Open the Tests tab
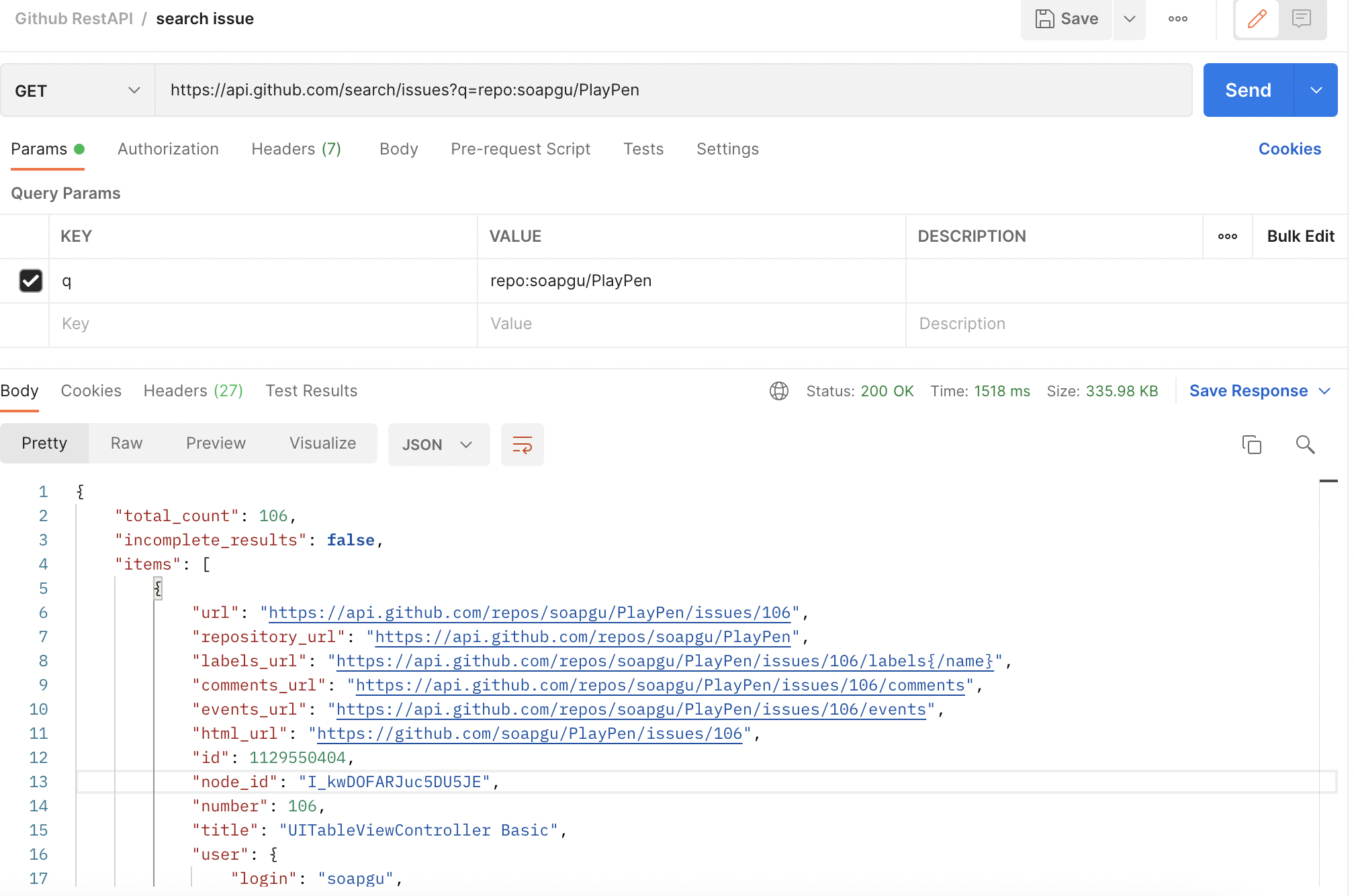This screenshot has height=896, width=1354. coord(643,149)
